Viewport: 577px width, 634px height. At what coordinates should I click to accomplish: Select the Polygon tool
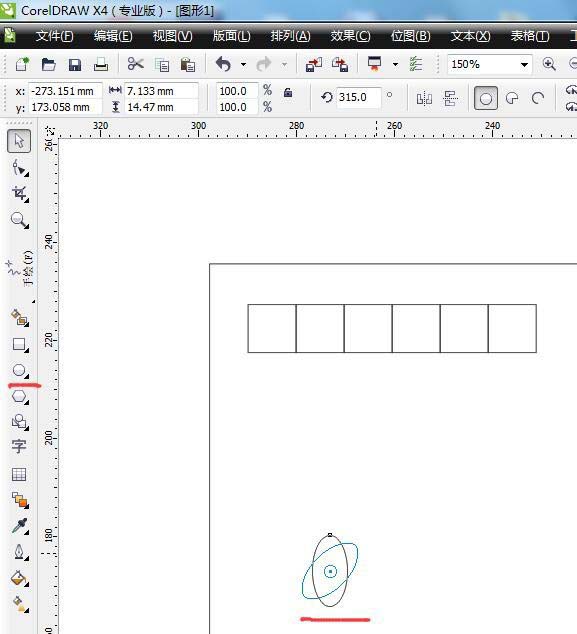[19, 396]
